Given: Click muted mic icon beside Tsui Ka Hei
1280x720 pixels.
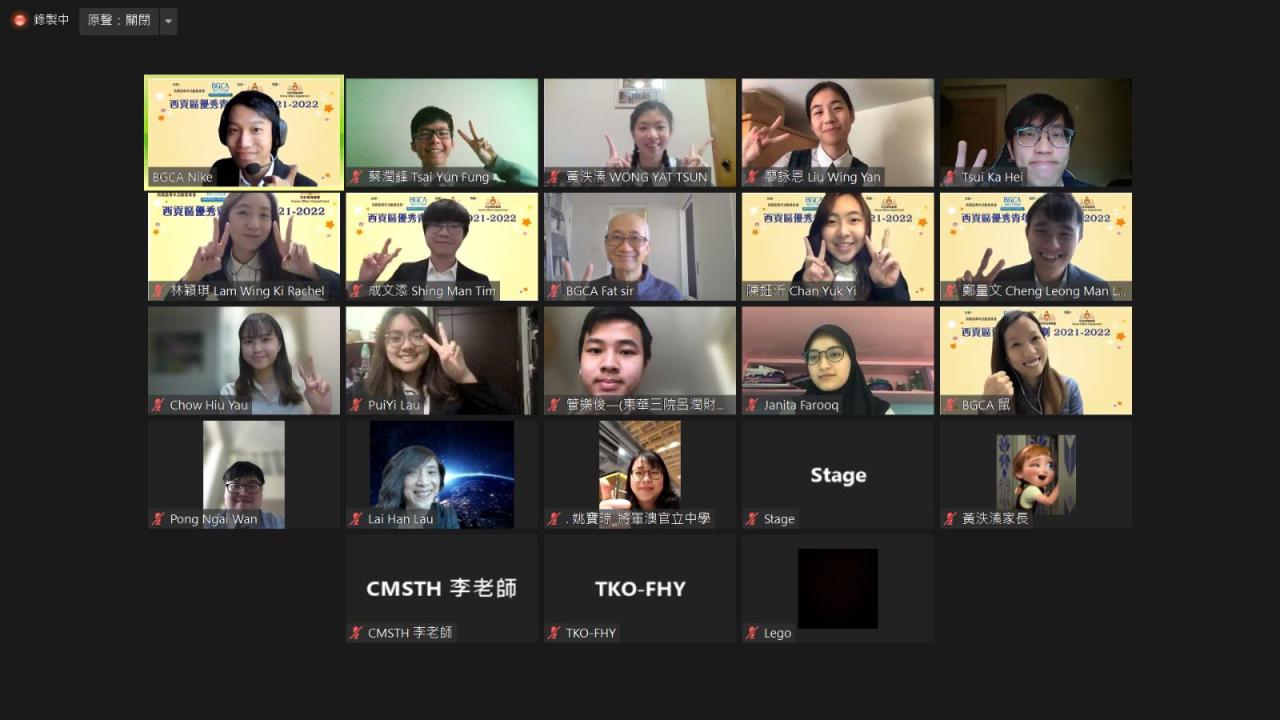Looking at the screenshot, I should pyautogui.click(x=950, y=177).
